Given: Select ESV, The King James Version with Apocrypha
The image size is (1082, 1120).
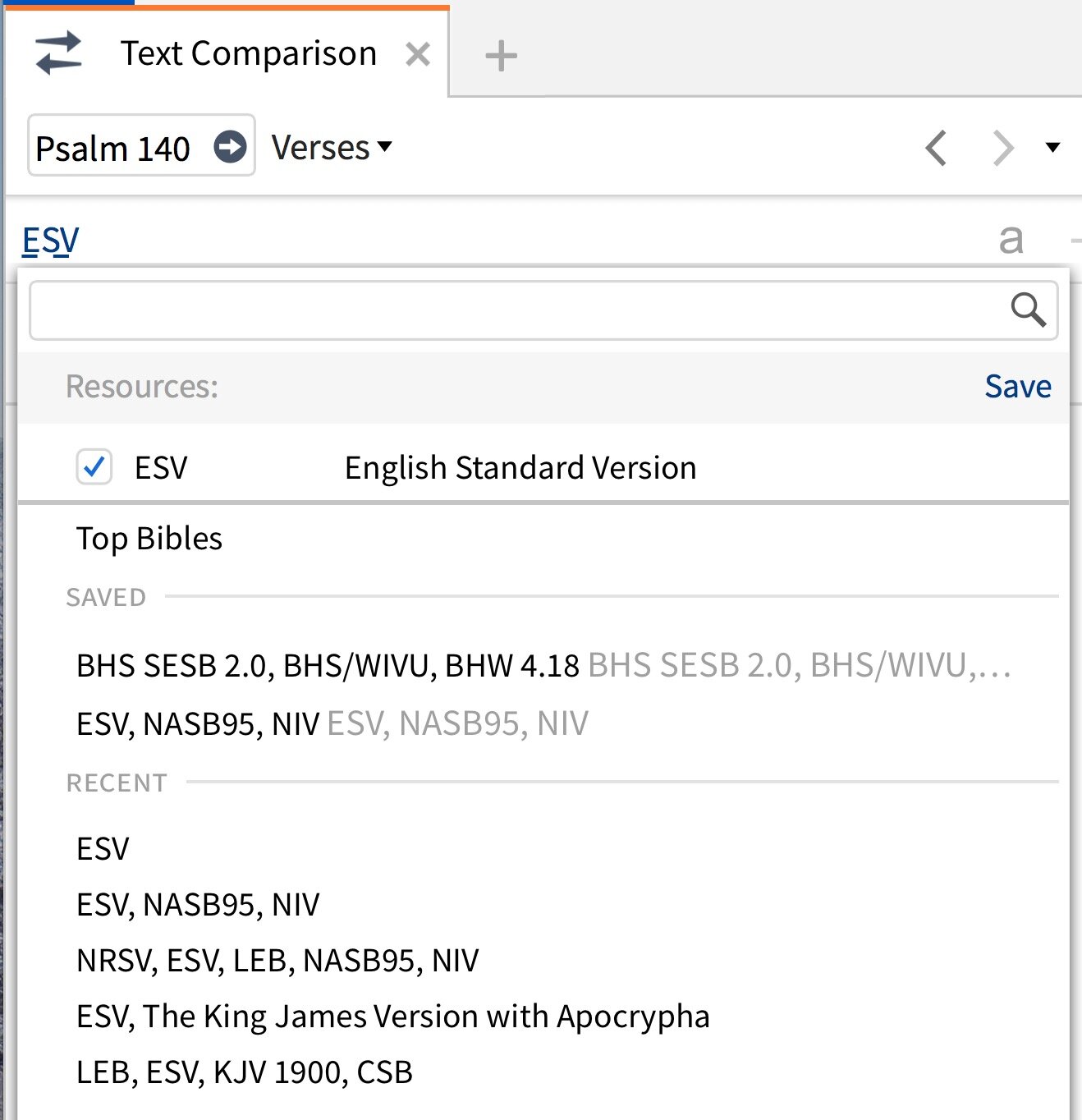Looking at the screenshot, I should pyautogui.click(x=393, y=1017).
